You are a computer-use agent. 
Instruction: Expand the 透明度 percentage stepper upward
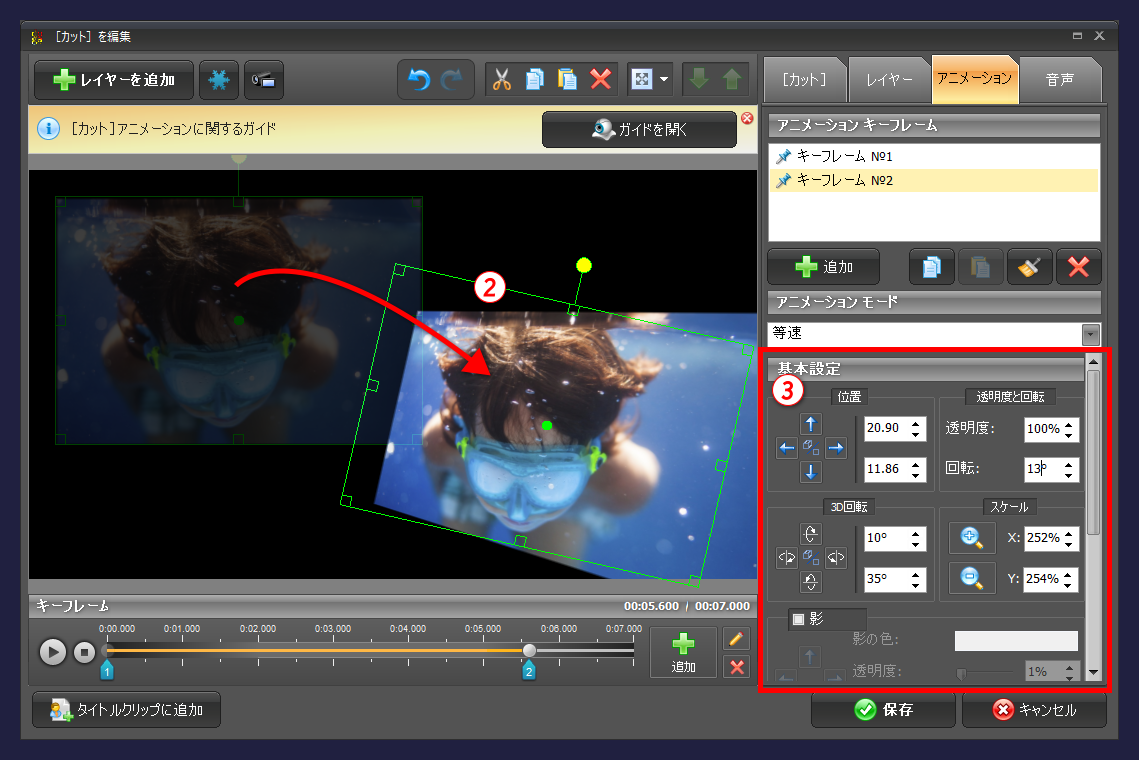coord(1068,424)
